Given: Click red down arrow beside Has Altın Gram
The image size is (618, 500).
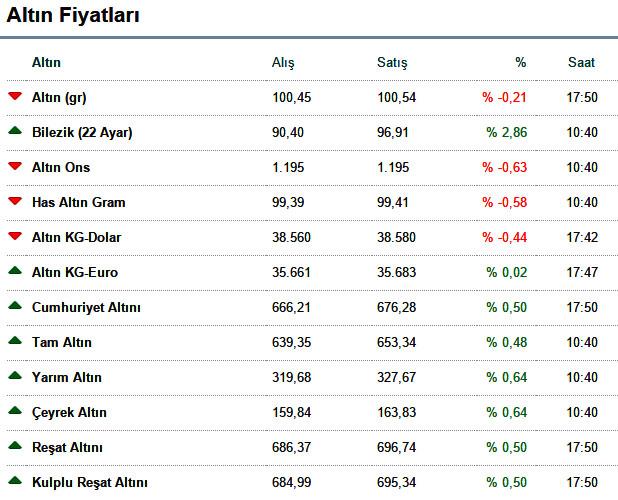Looking at the screenshot, I should 15,201.
